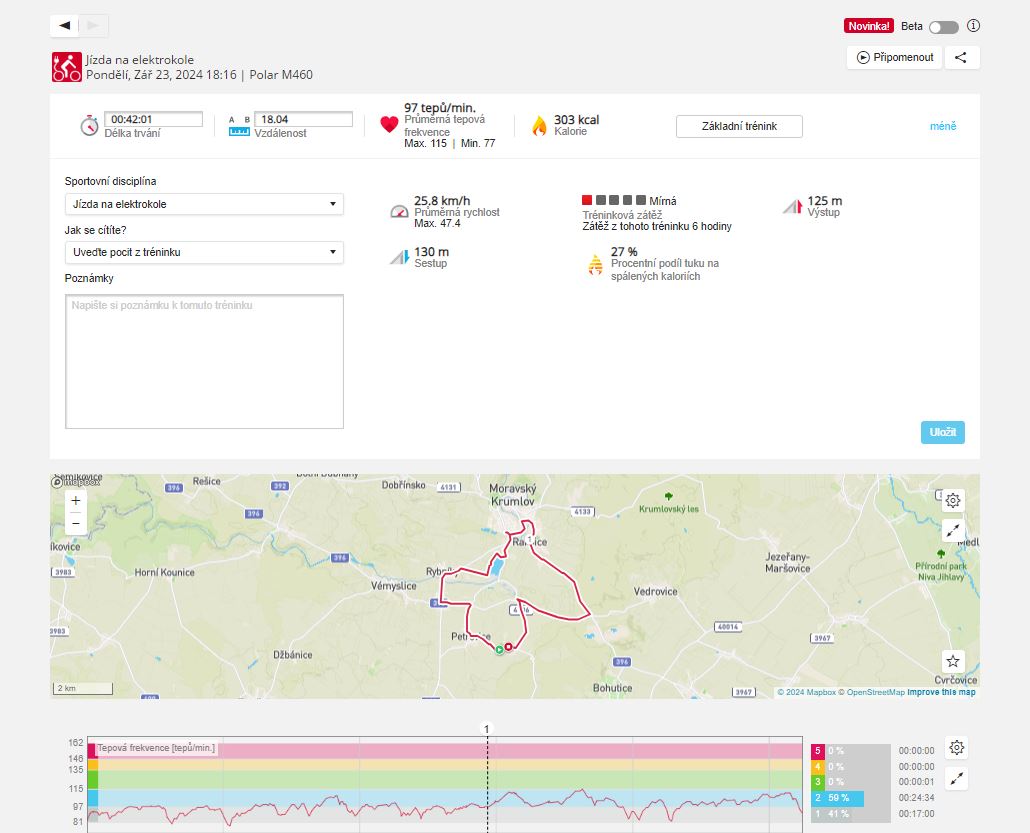
Task: Save changes with the Uložit button
Action: [x=943, y=432]
